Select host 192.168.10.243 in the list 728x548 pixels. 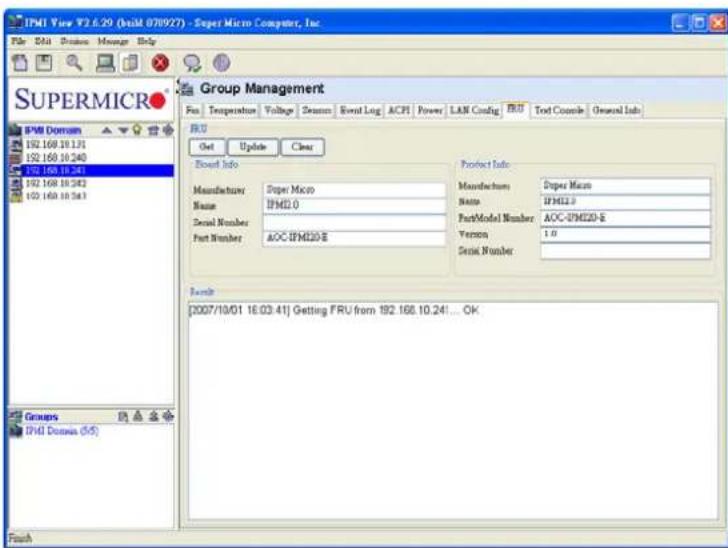pos(91,196)
